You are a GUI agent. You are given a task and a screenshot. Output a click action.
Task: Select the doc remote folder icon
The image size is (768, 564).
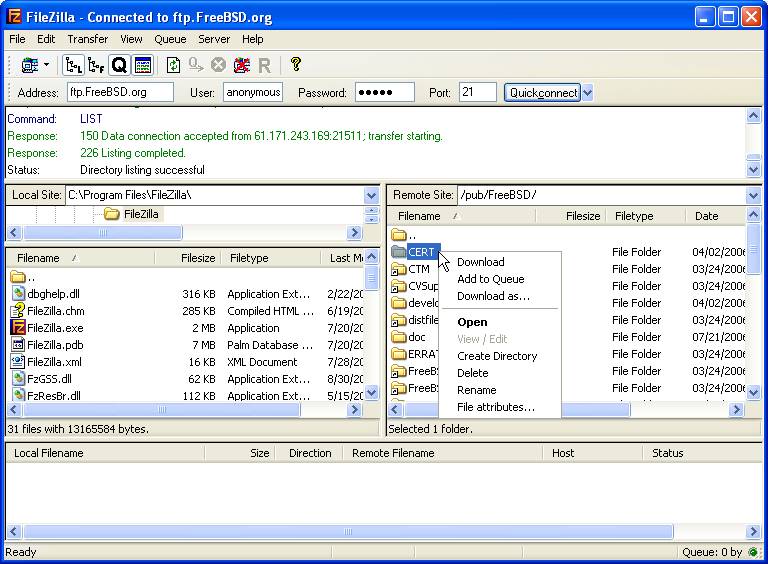tap(398, 337)
